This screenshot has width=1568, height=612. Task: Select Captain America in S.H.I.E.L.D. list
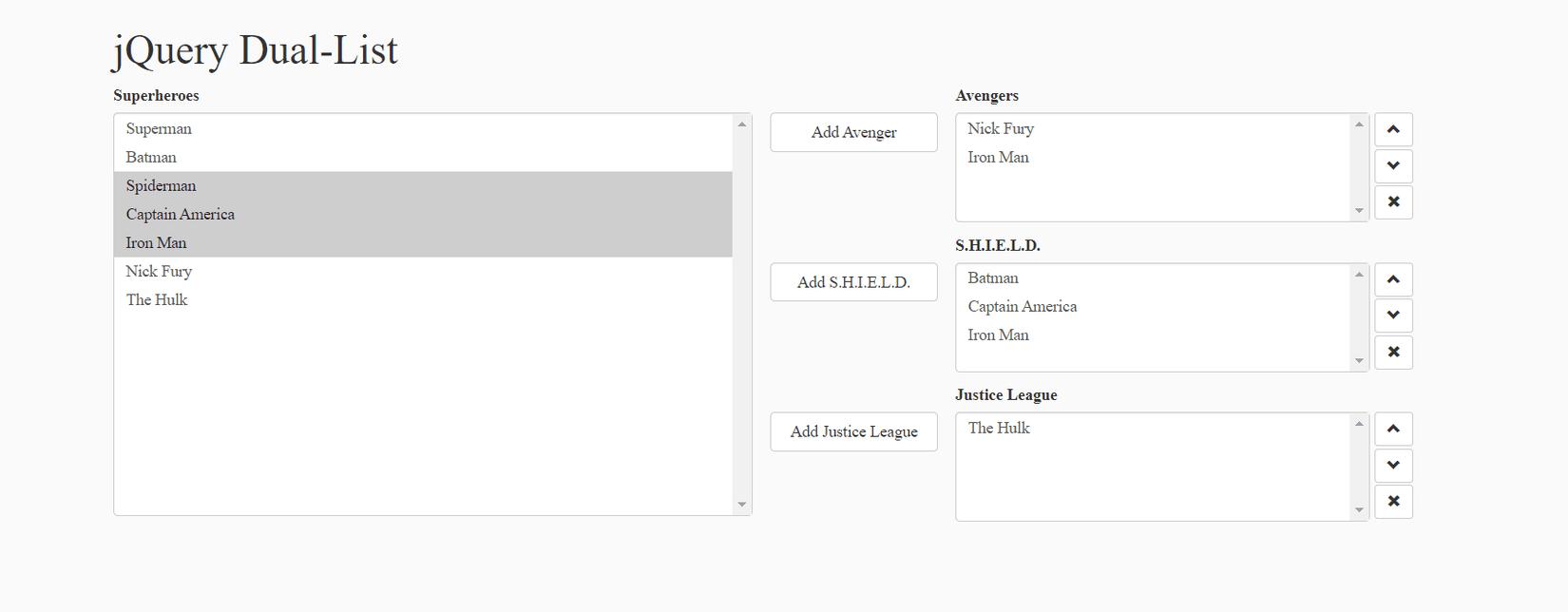point(1022,307)
